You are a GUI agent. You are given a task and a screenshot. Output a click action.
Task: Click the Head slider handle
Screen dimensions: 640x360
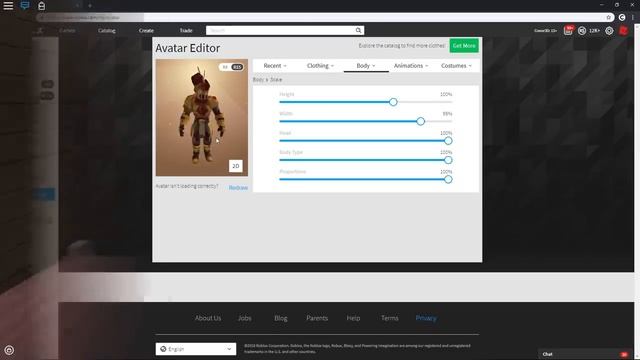448,141
